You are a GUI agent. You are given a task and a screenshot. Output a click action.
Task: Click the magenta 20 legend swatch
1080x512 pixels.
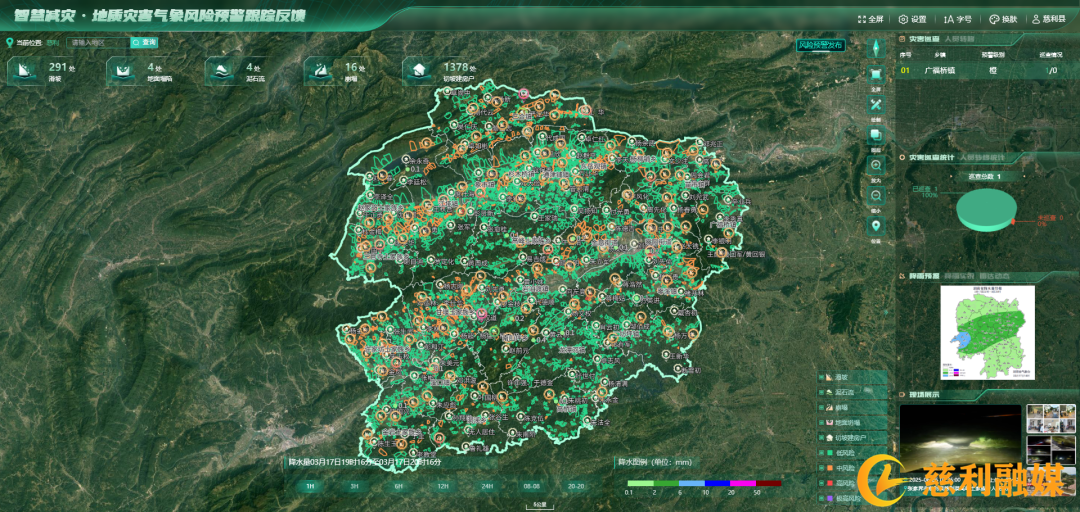[x=742, y=484]
